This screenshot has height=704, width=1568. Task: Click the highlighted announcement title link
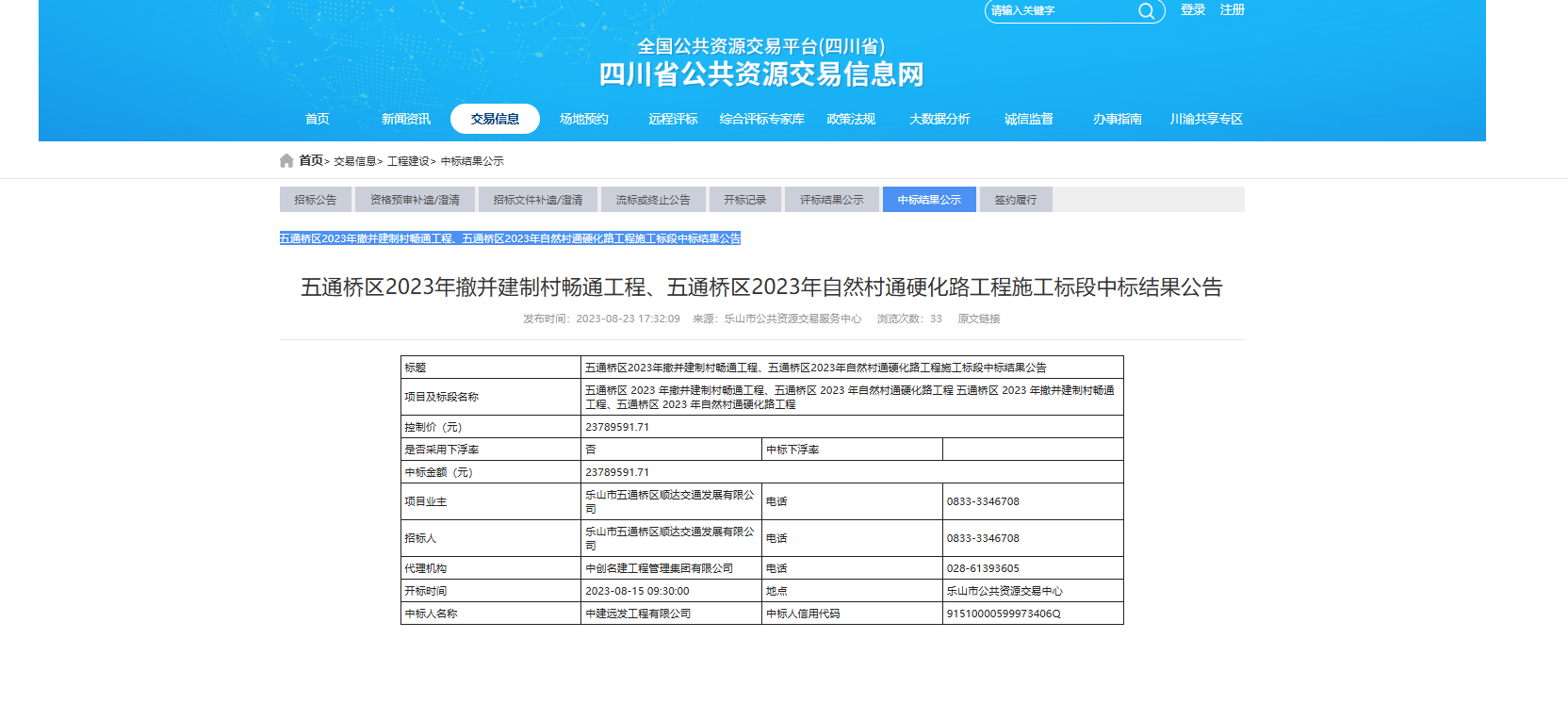click(x=510, y=238)
